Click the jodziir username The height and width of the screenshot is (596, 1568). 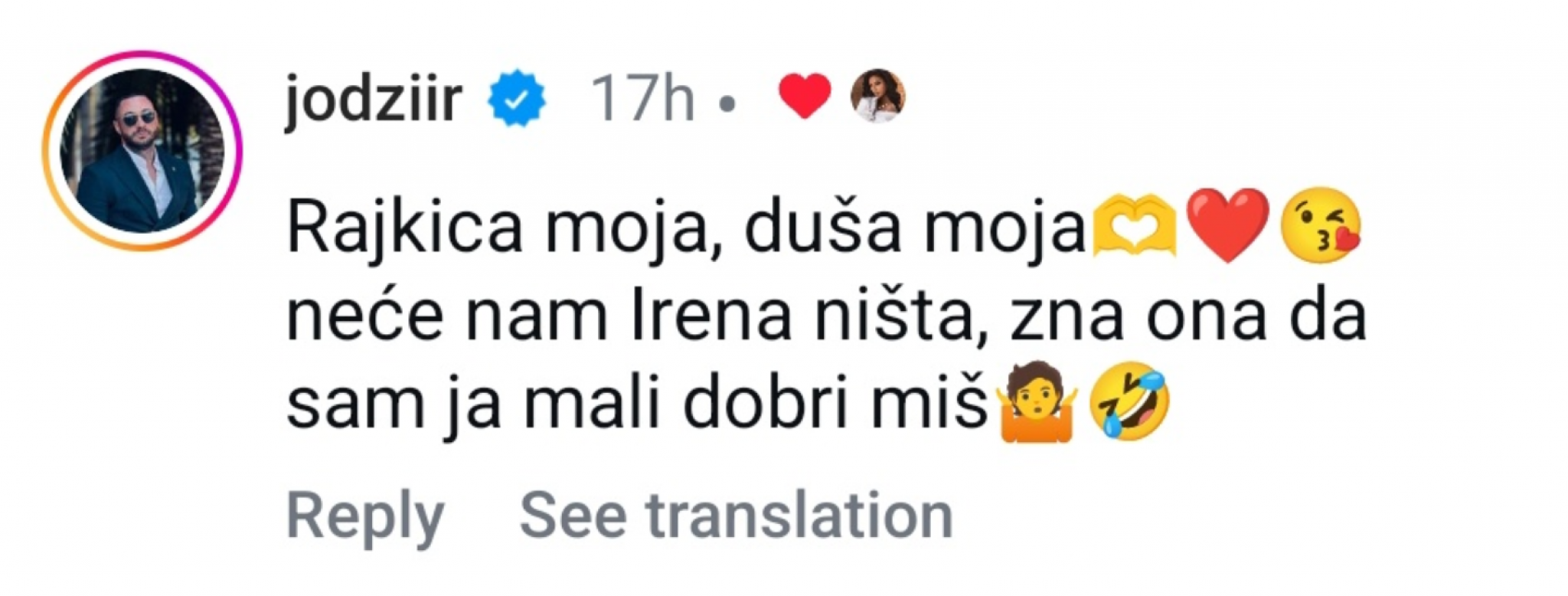(374, 100)
